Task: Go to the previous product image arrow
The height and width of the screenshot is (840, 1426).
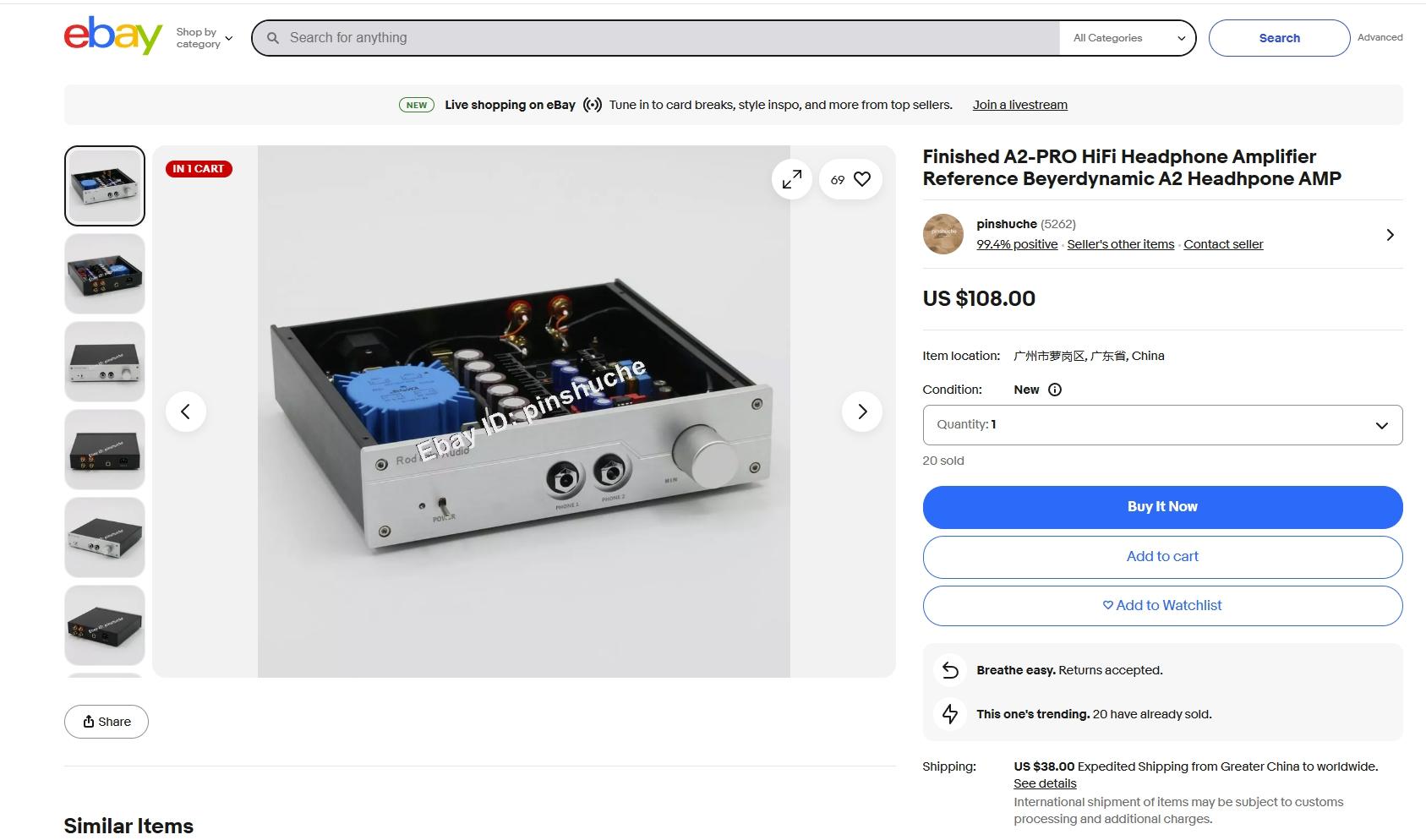Action: (x=186, y=412)
